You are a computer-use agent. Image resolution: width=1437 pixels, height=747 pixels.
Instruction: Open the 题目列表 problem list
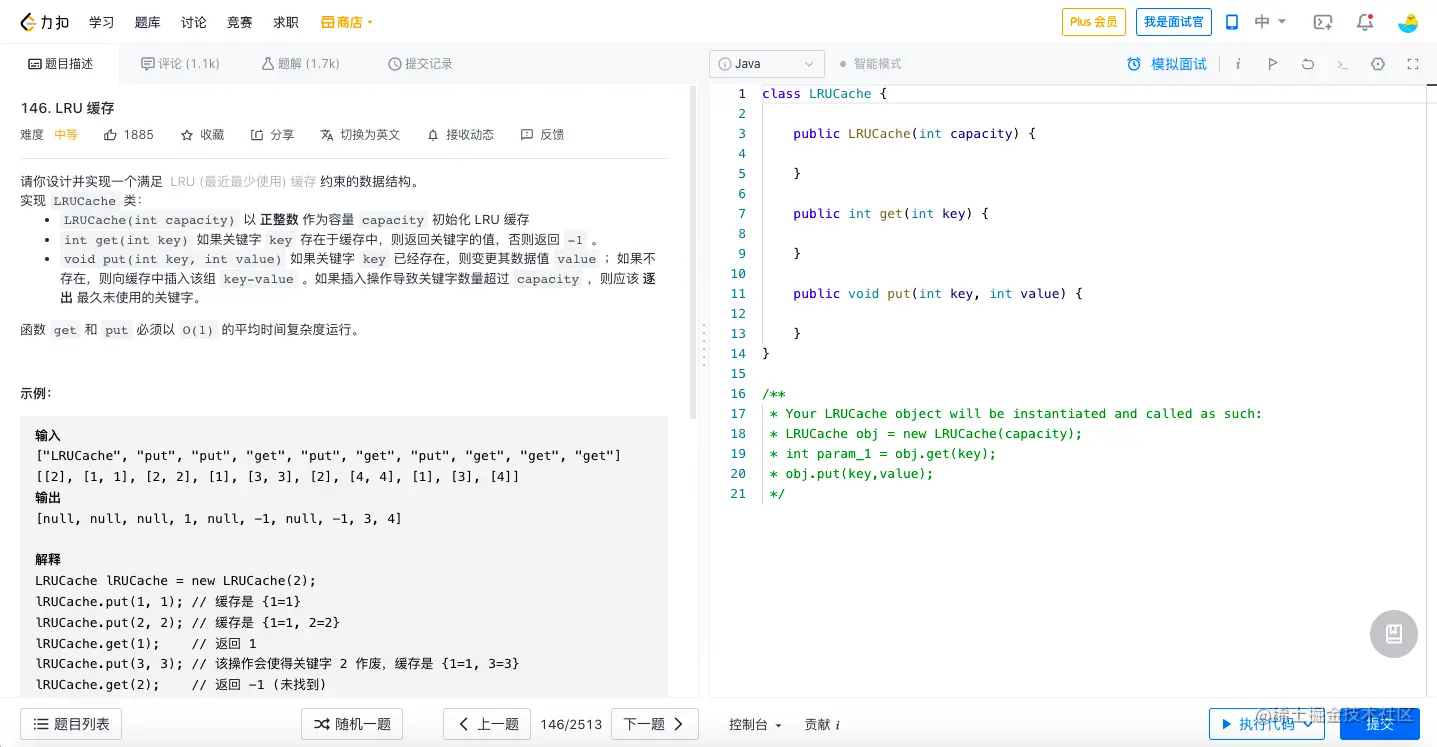click(71, 724)
